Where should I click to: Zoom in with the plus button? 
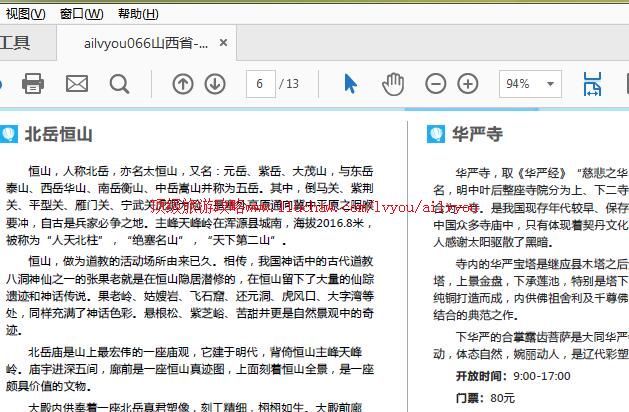pyautogui.click(x=467, y=83)
